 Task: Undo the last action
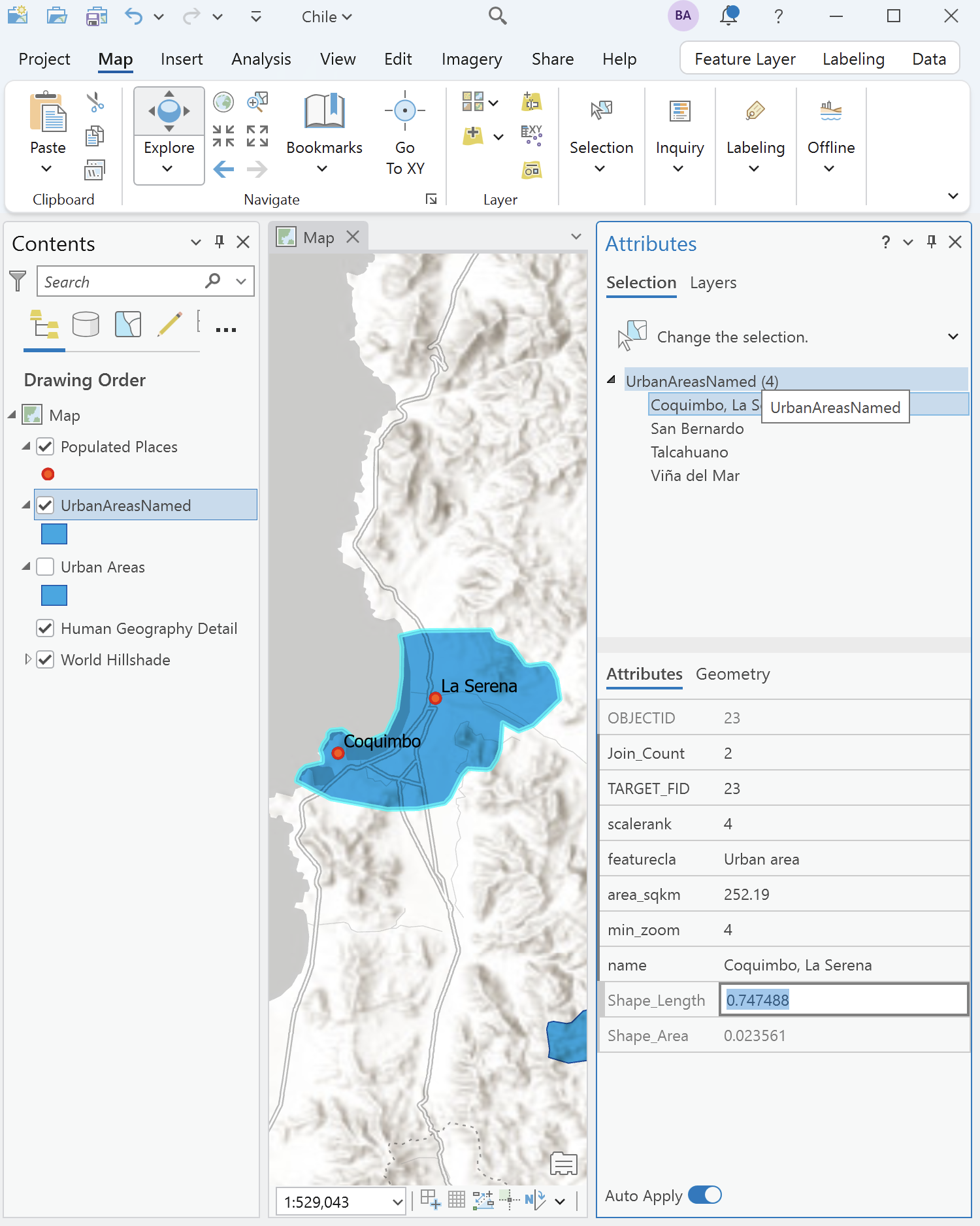(x=133, y=16)
